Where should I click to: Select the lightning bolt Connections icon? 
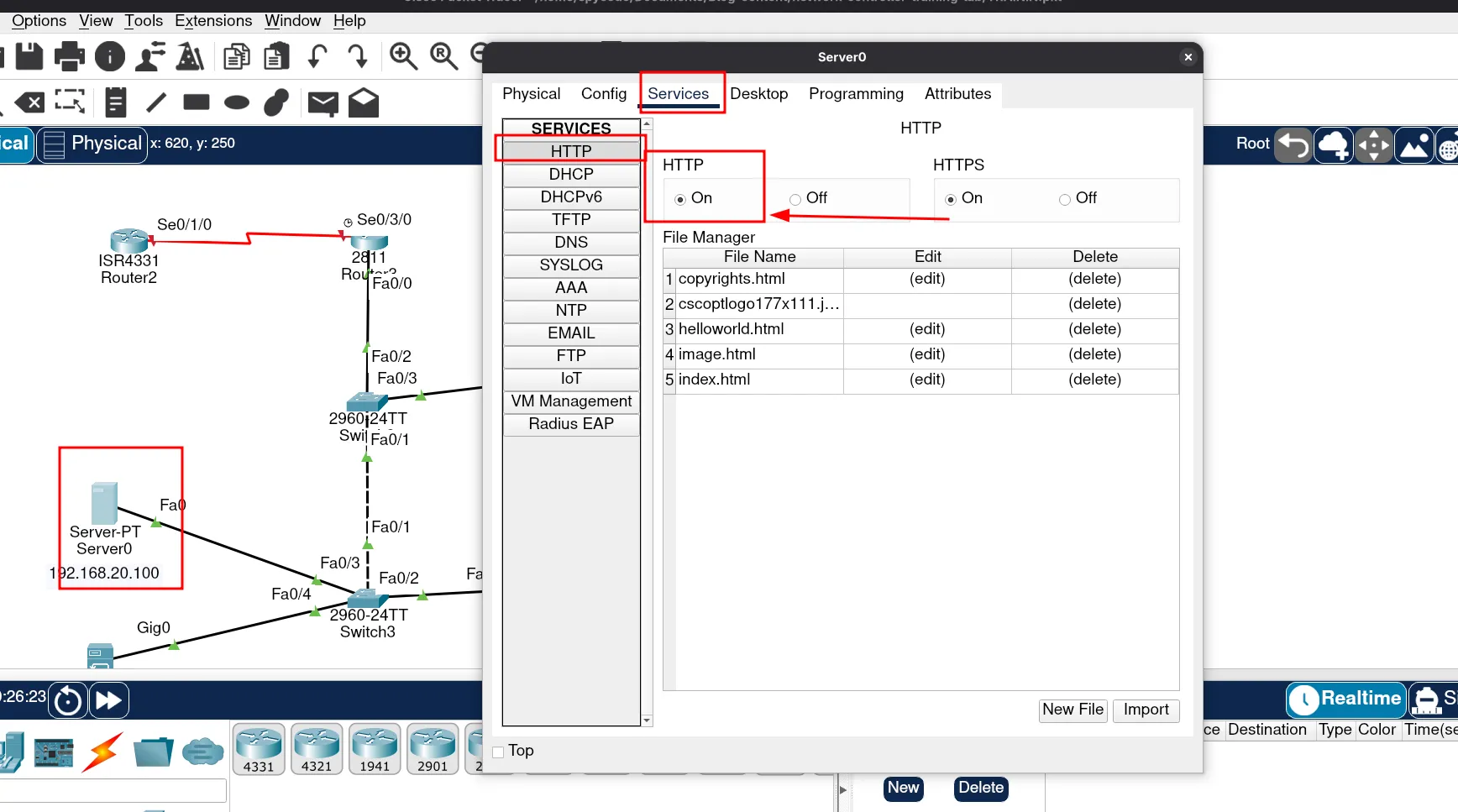click(103, 751)
